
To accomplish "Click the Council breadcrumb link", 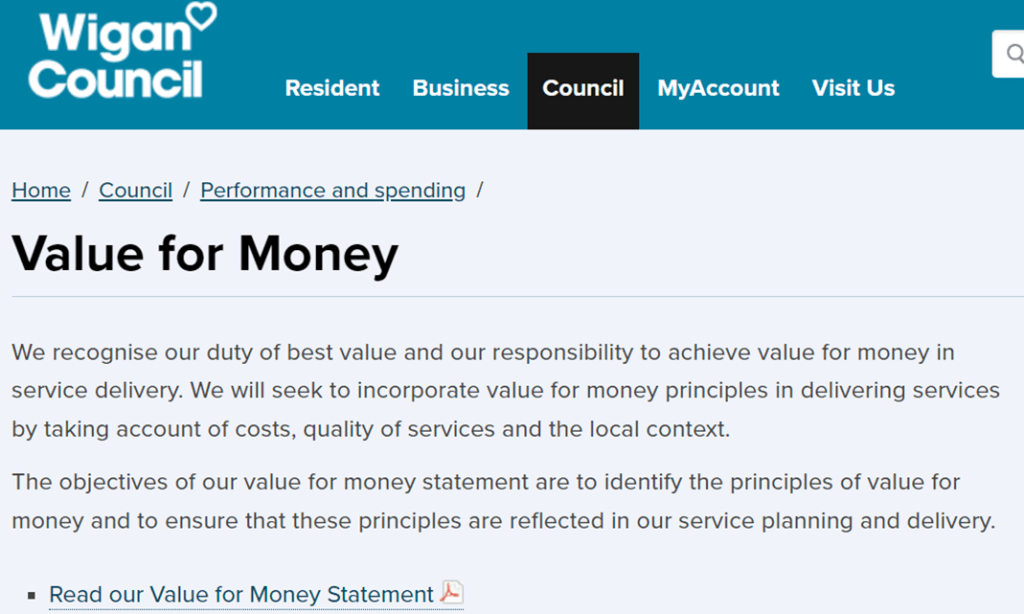I will 135,190.
